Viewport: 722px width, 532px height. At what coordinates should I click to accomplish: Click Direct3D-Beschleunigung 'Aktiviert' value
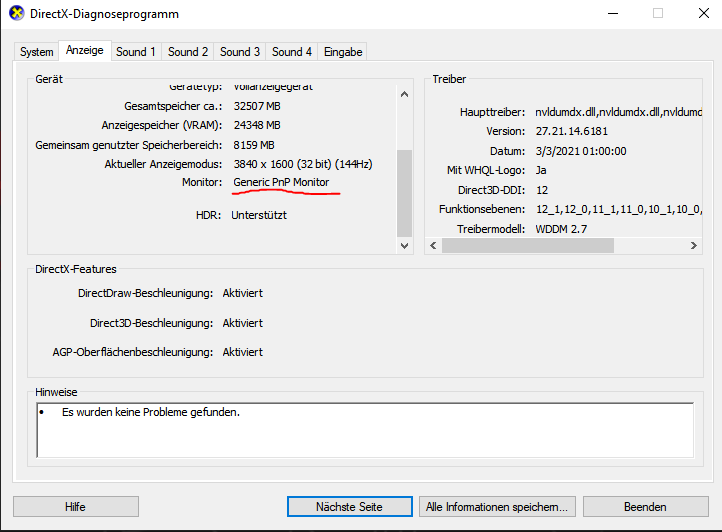point(243,323)
